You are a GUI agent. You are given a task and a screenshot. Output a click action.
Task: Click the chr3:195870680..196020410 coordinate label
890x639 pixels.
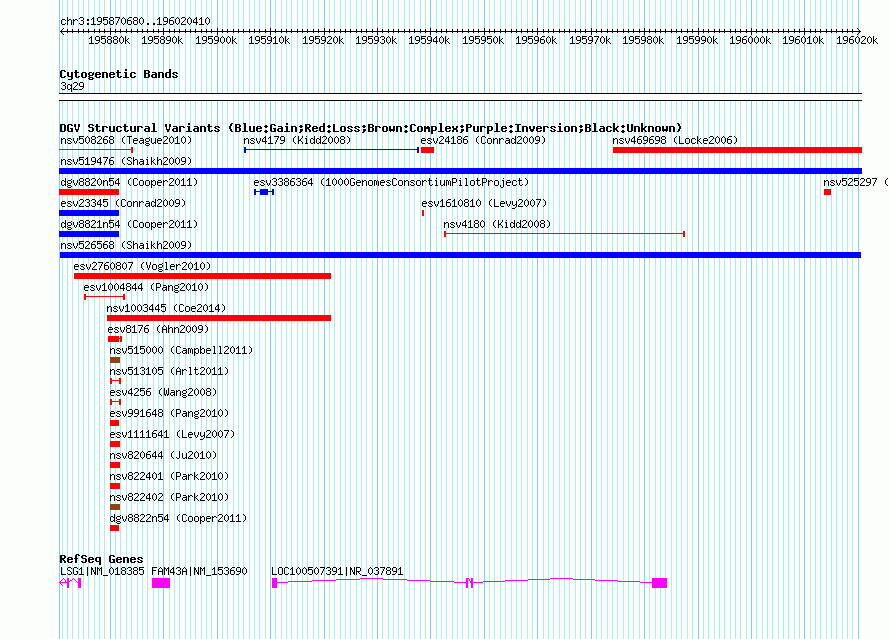[135, 21]
